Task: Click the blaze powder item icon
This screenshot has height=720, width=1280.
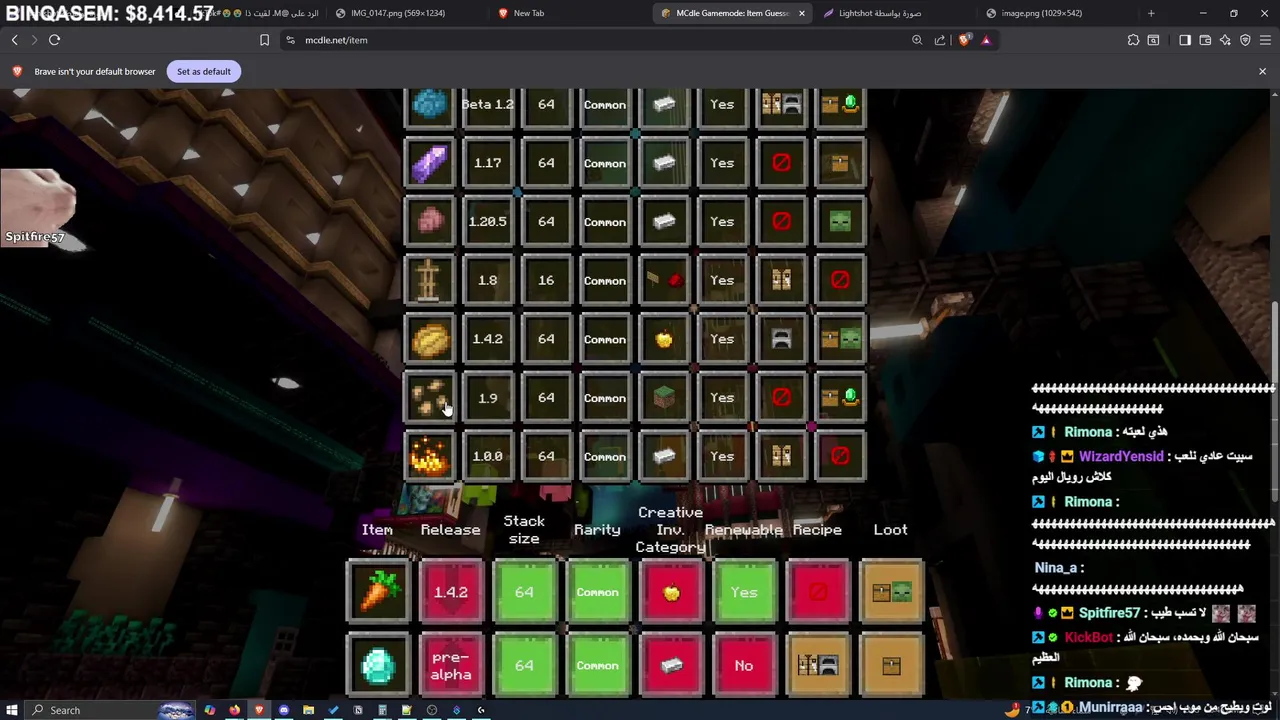Action: pos(429,456)
